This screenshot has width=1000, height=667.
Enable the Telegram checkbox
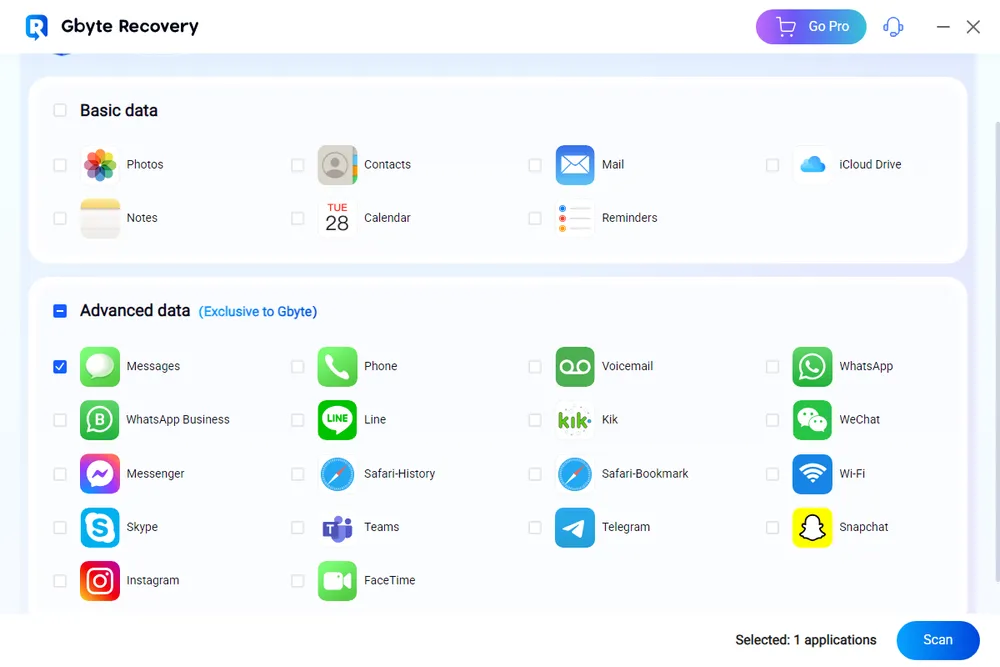(x=535, y=527)
